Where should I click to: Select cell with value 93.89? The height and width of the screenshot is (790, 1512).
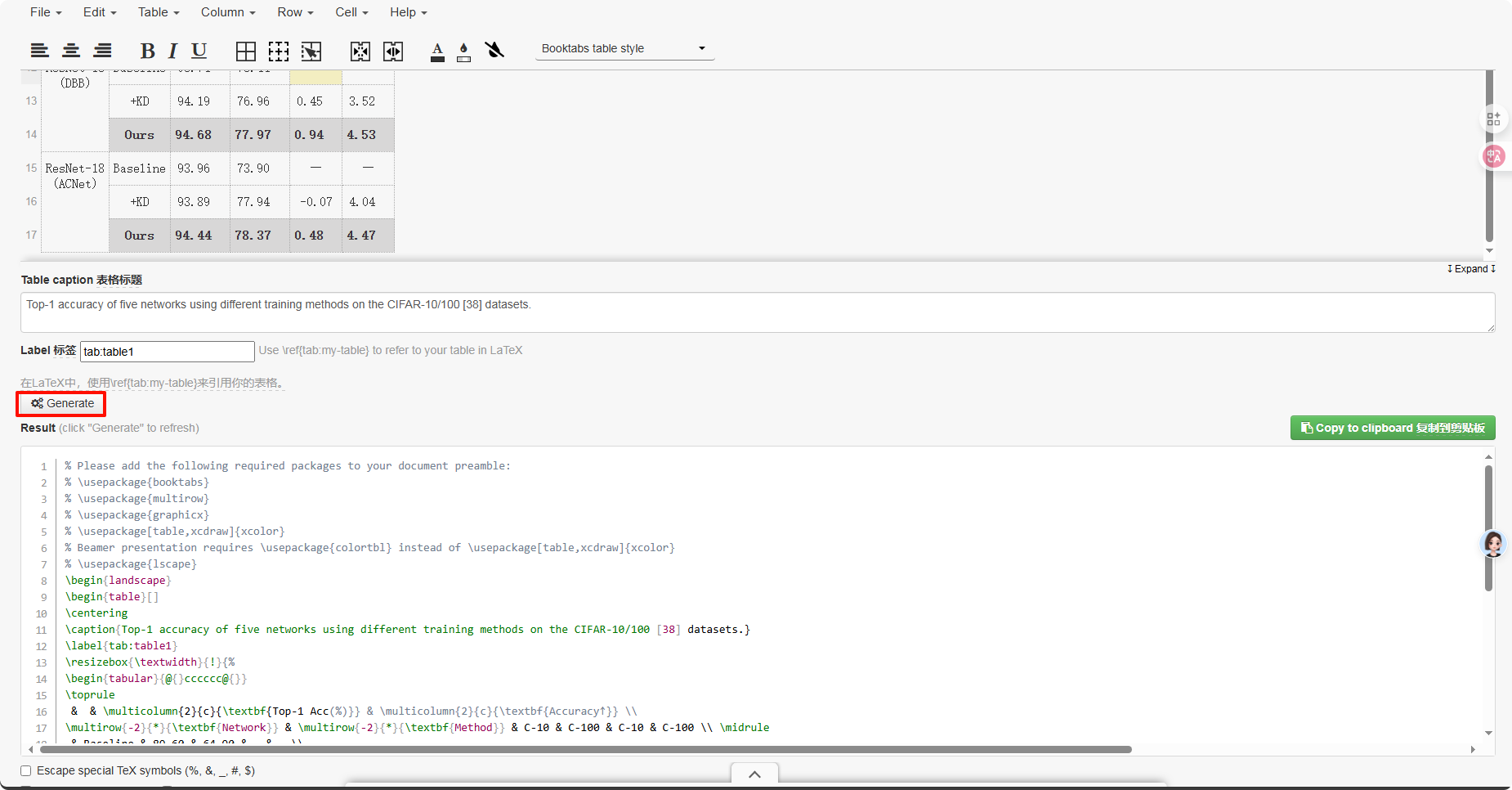pyautogui.click(x=200, y=202)
